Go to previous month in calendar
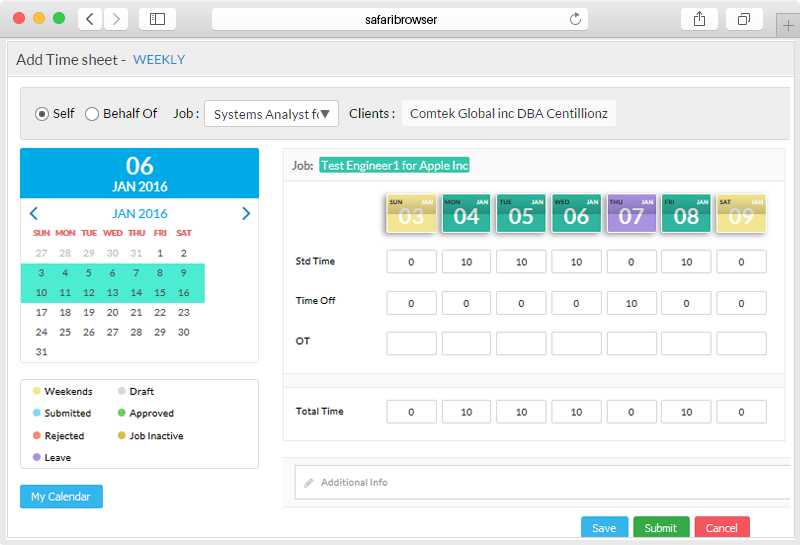Viewport: 800px width, 545px height. (34, 213)
